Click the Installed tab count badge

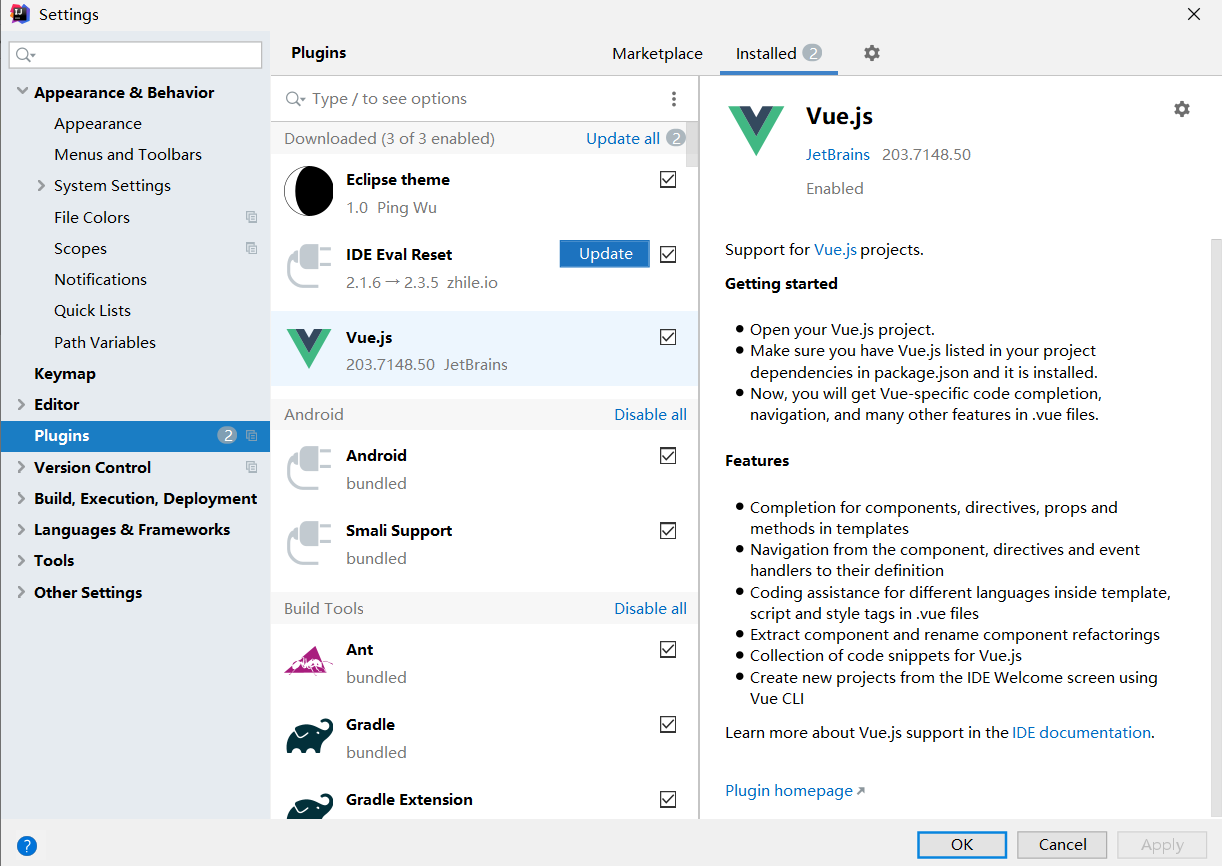pyautogui.click(x=812, y=53)
